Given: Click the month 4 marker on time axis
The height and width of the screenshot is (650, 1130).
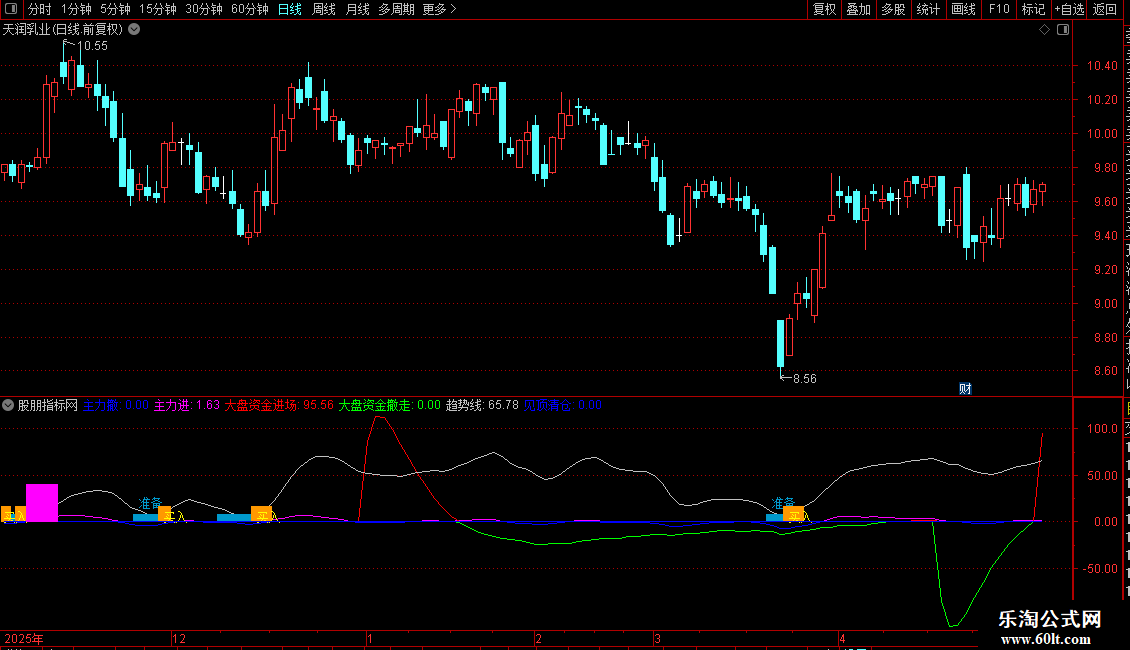Looking at the screenshot, I should point(842,638).
